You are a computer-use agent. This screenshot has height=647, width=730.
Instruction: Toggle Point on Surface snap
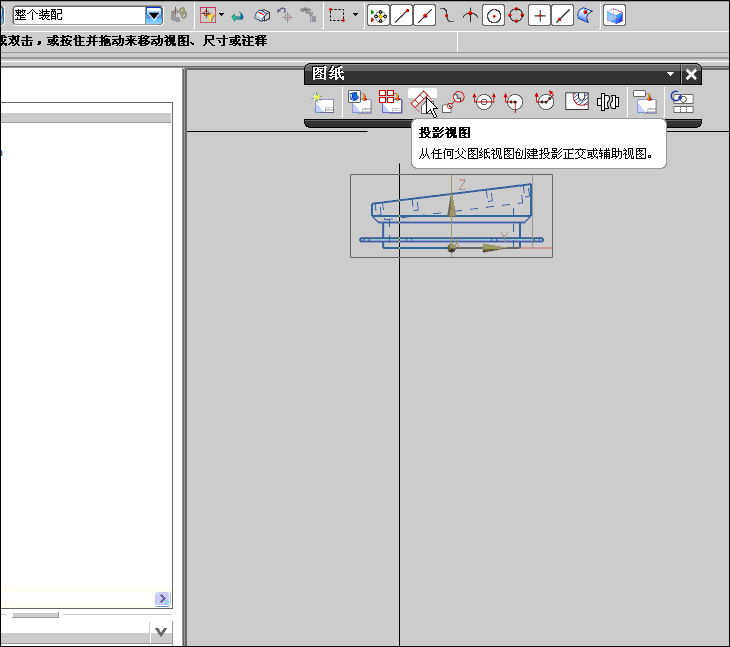[x=585, y=16]
